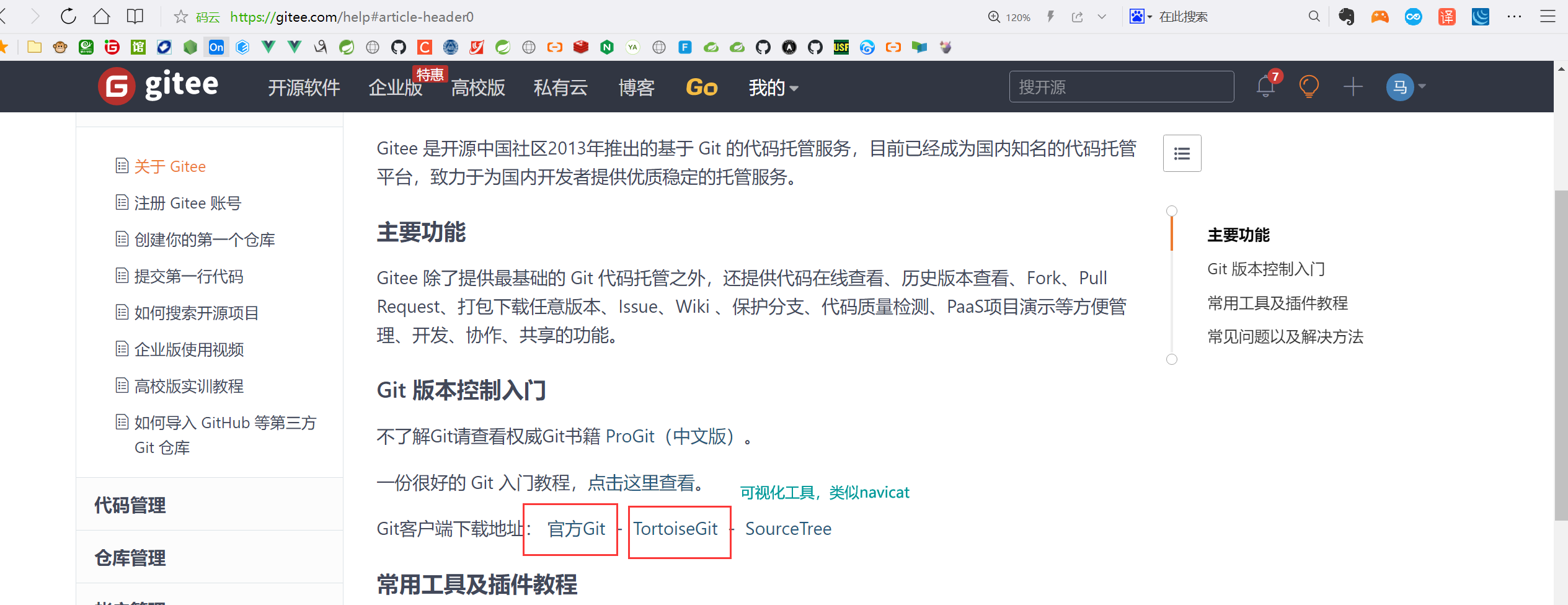Open 关于 Gitee sidebar article

[x=170, y=166]
